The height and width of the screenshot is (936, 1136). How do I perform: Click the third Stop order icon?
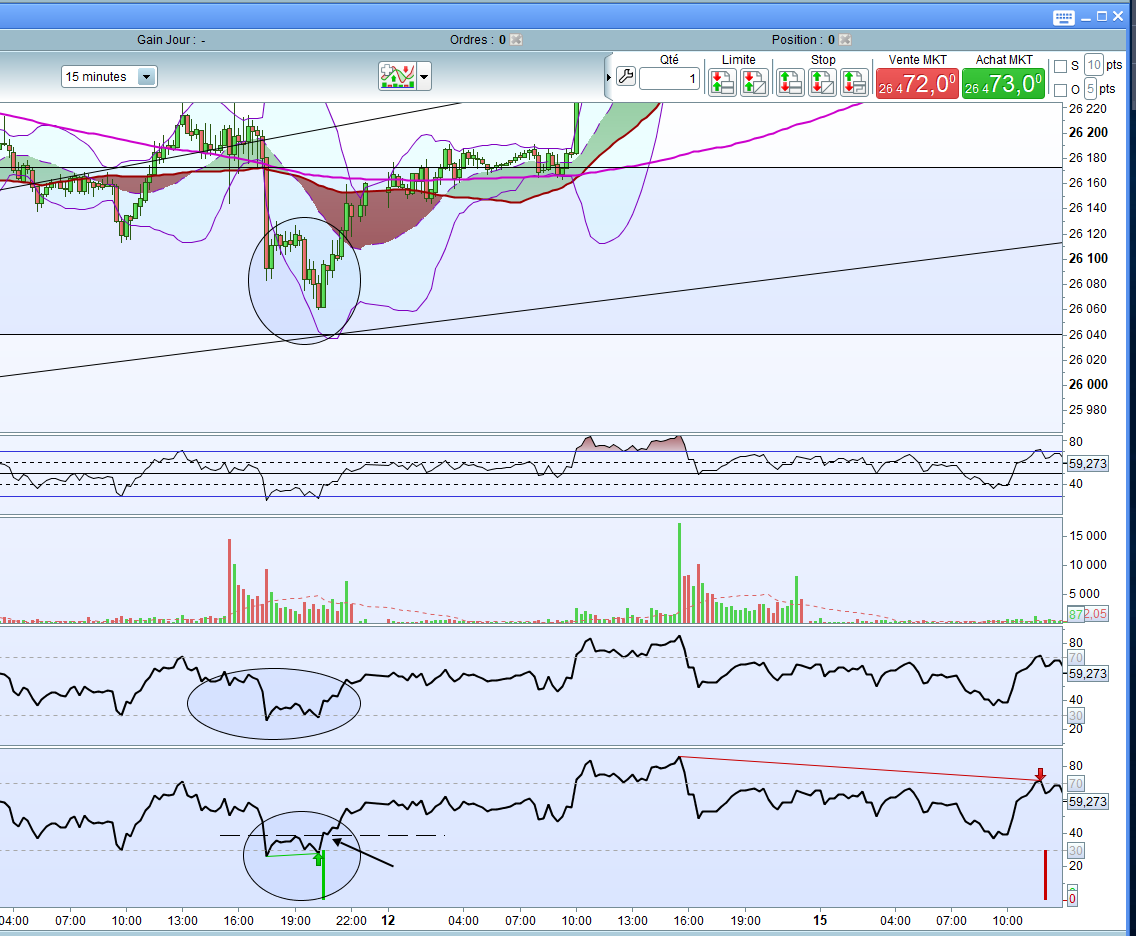854,83
